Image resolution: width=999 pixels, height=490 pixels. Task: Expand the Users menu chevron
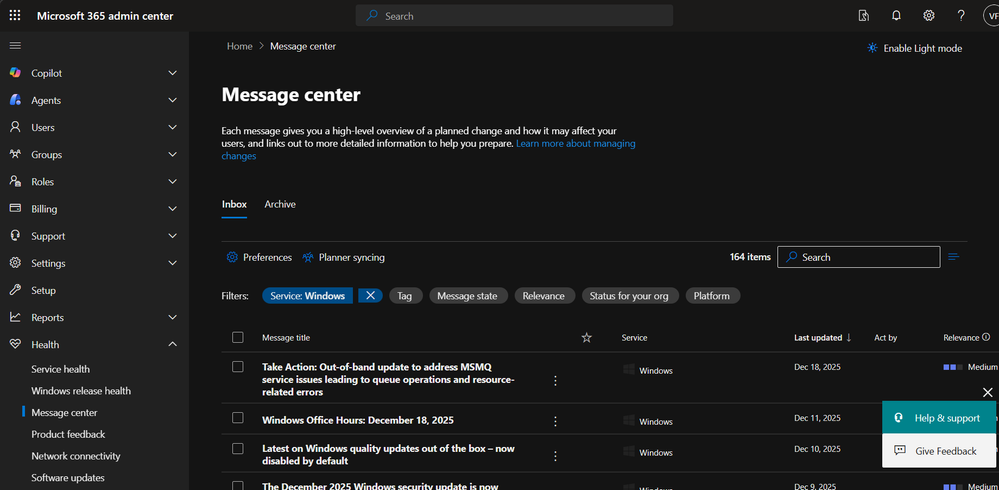(172, 127)
